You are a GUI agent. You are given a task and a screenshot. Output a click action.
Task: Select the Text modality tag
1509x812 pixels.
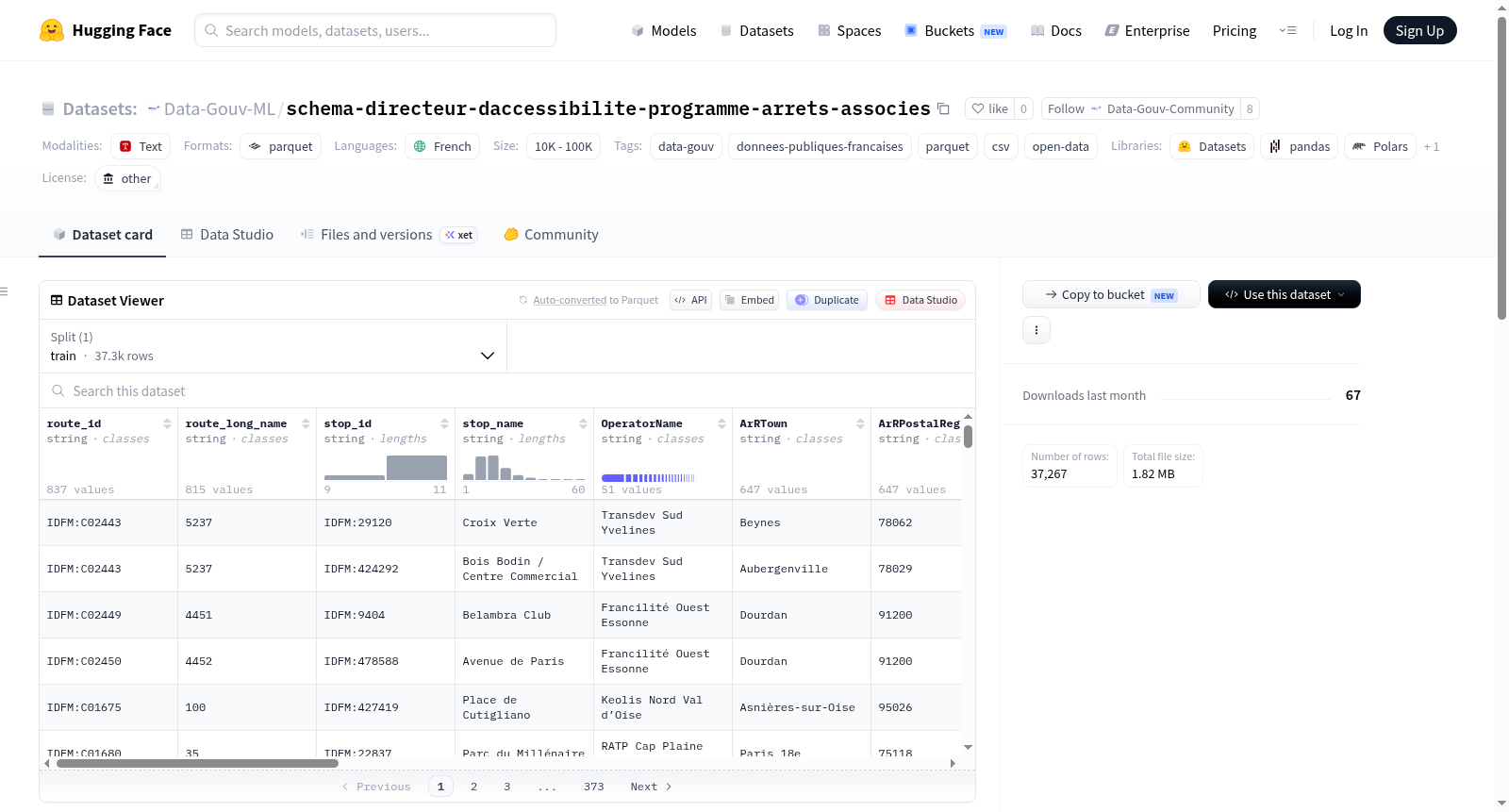point(141,146)
